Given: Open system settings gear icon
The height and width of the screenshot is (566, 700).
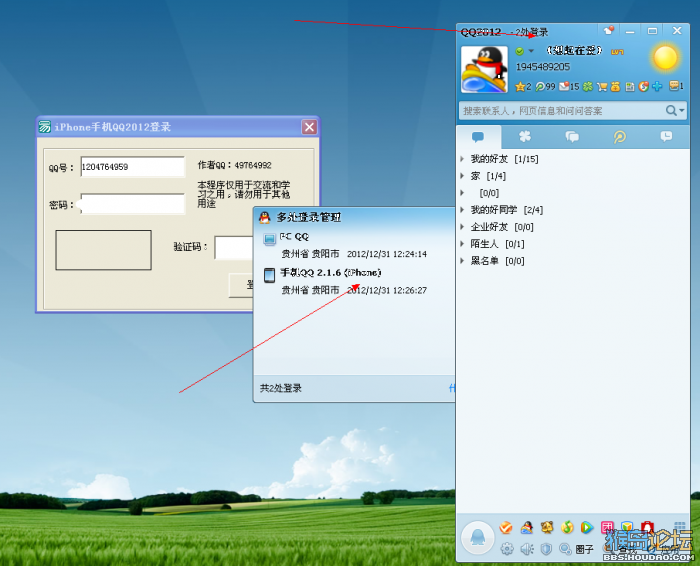Looking at the screenshot, I should click(507, 549).
